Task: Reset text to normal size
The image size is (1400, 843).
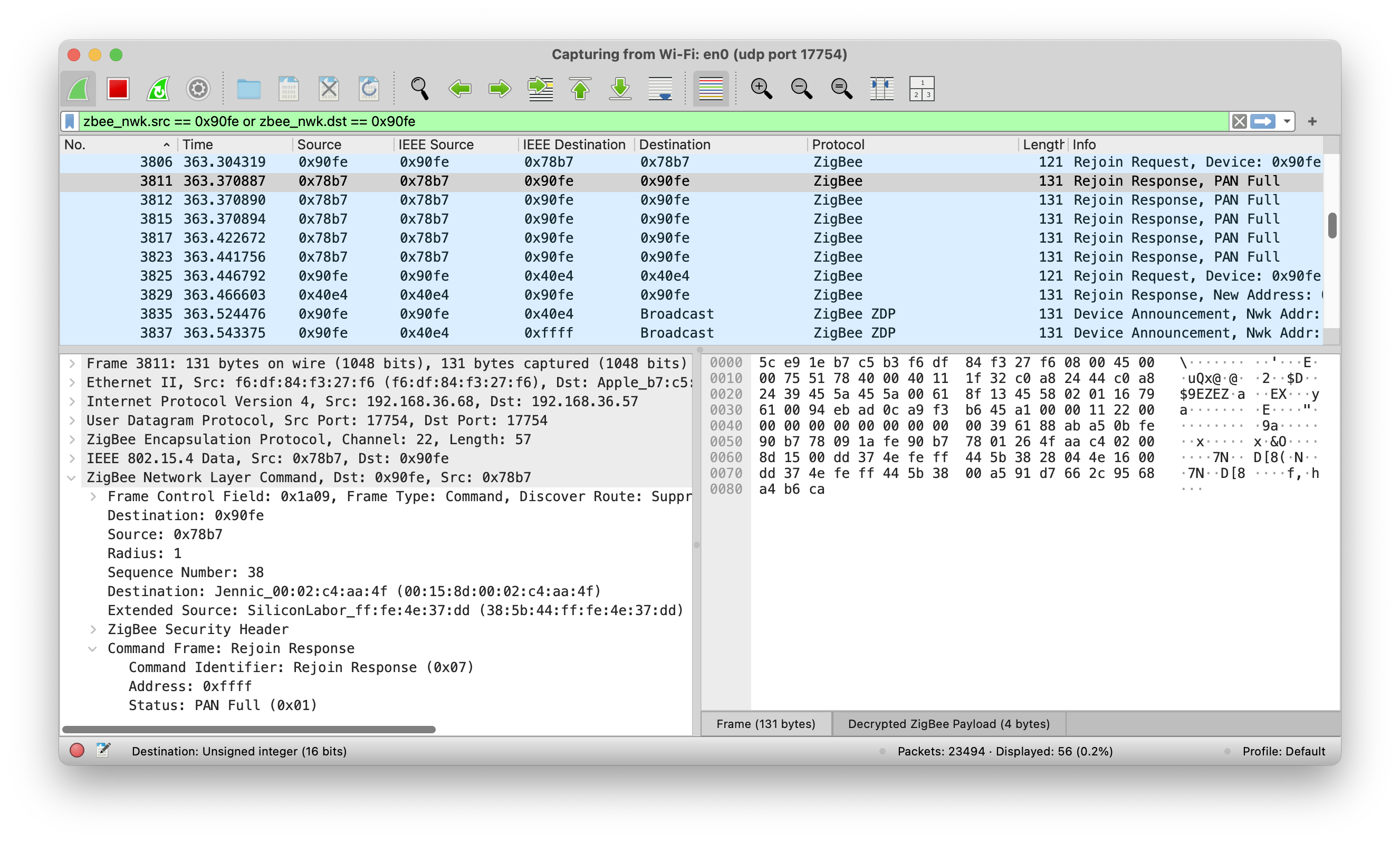Action: tap(841, 89)
